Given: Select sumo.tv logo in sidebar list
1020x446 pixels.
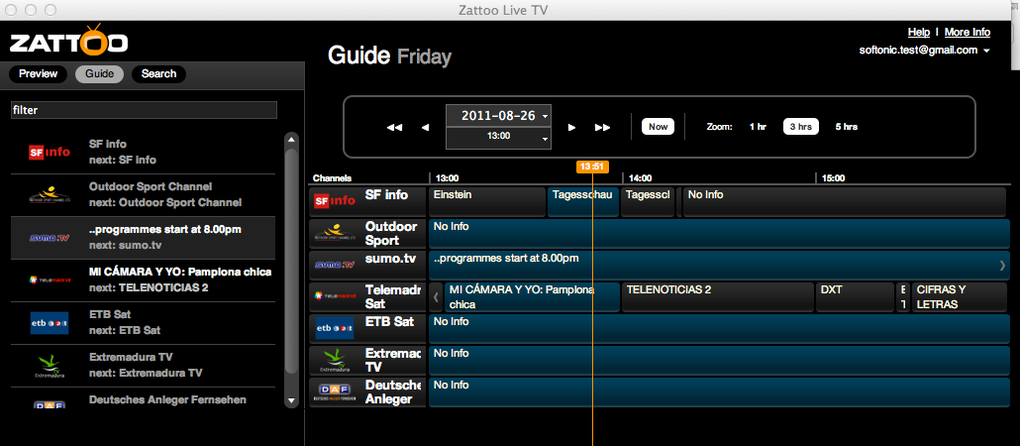Looking at the screenshot, I should [49, 238].
